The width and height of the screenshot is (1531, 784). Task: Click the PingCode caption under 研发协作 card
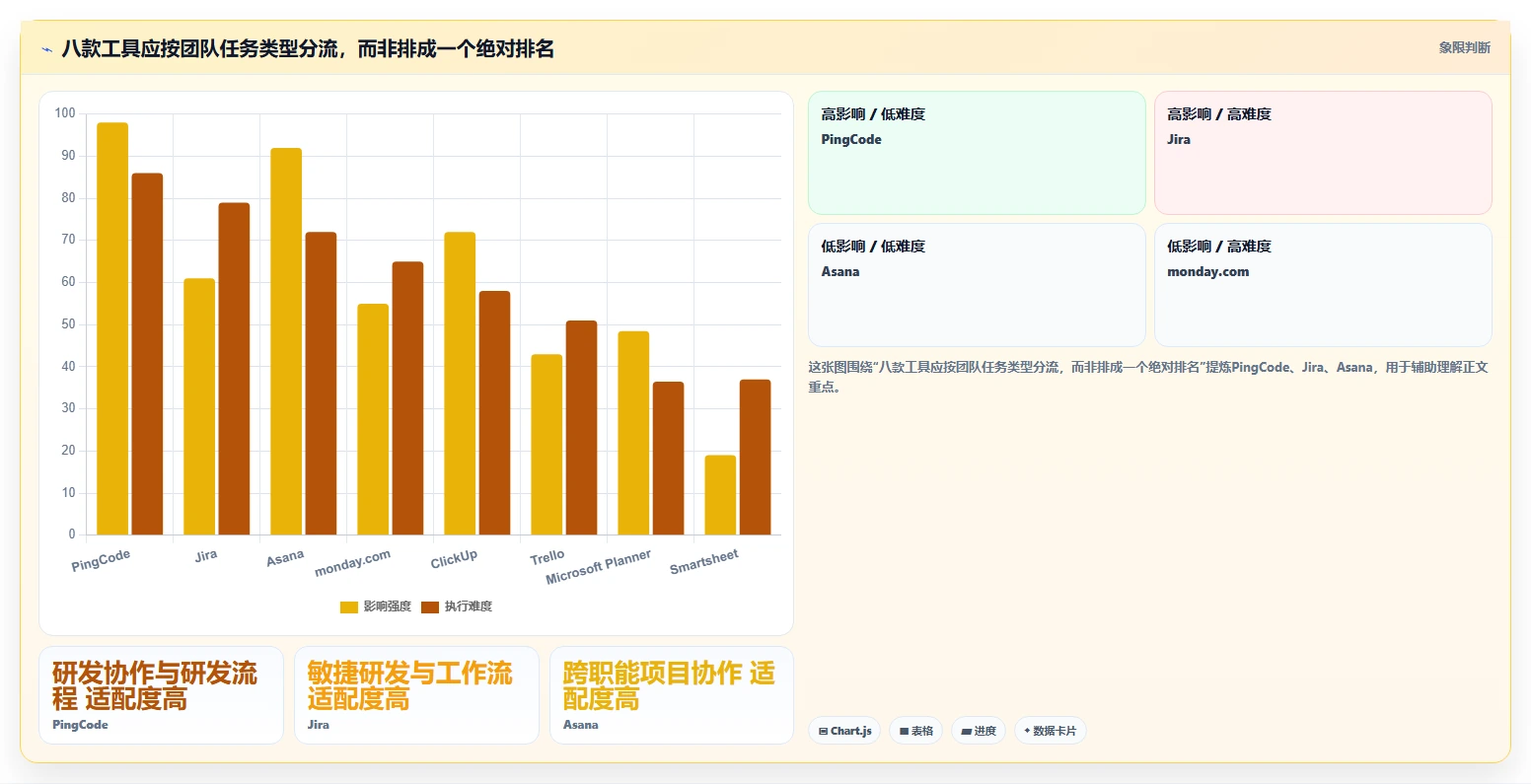pyautogui.click(x=80, y=725)
